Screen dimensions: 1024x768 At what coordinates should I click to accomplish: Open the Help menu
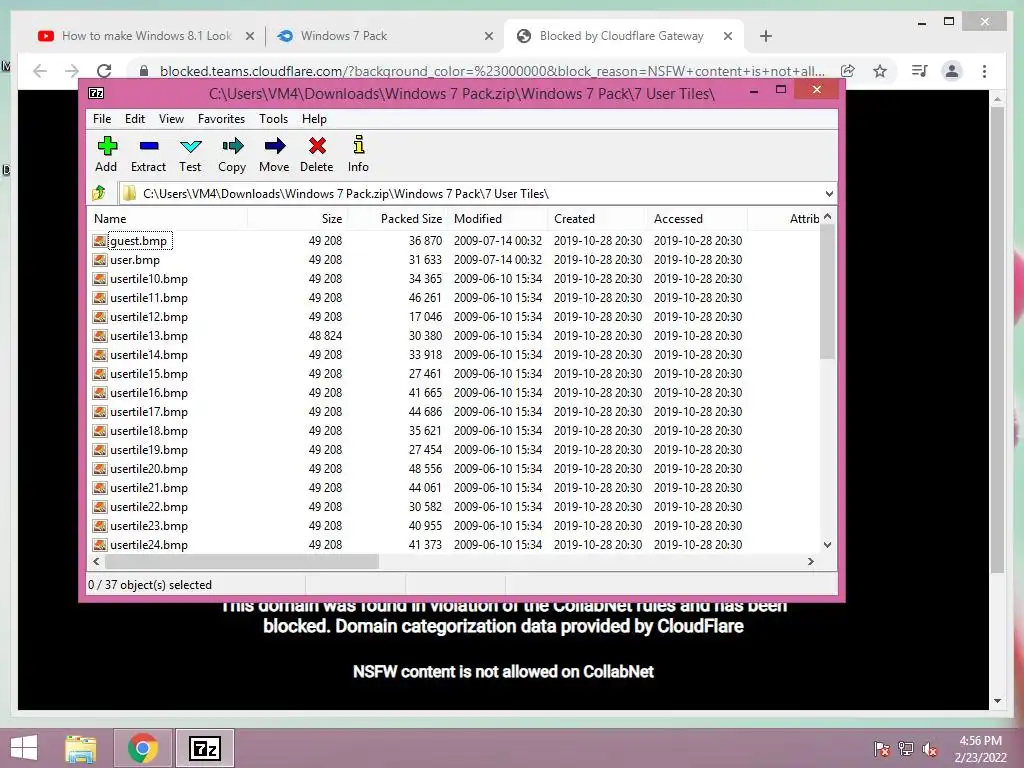pyautogui.click(x=314, y=119)
